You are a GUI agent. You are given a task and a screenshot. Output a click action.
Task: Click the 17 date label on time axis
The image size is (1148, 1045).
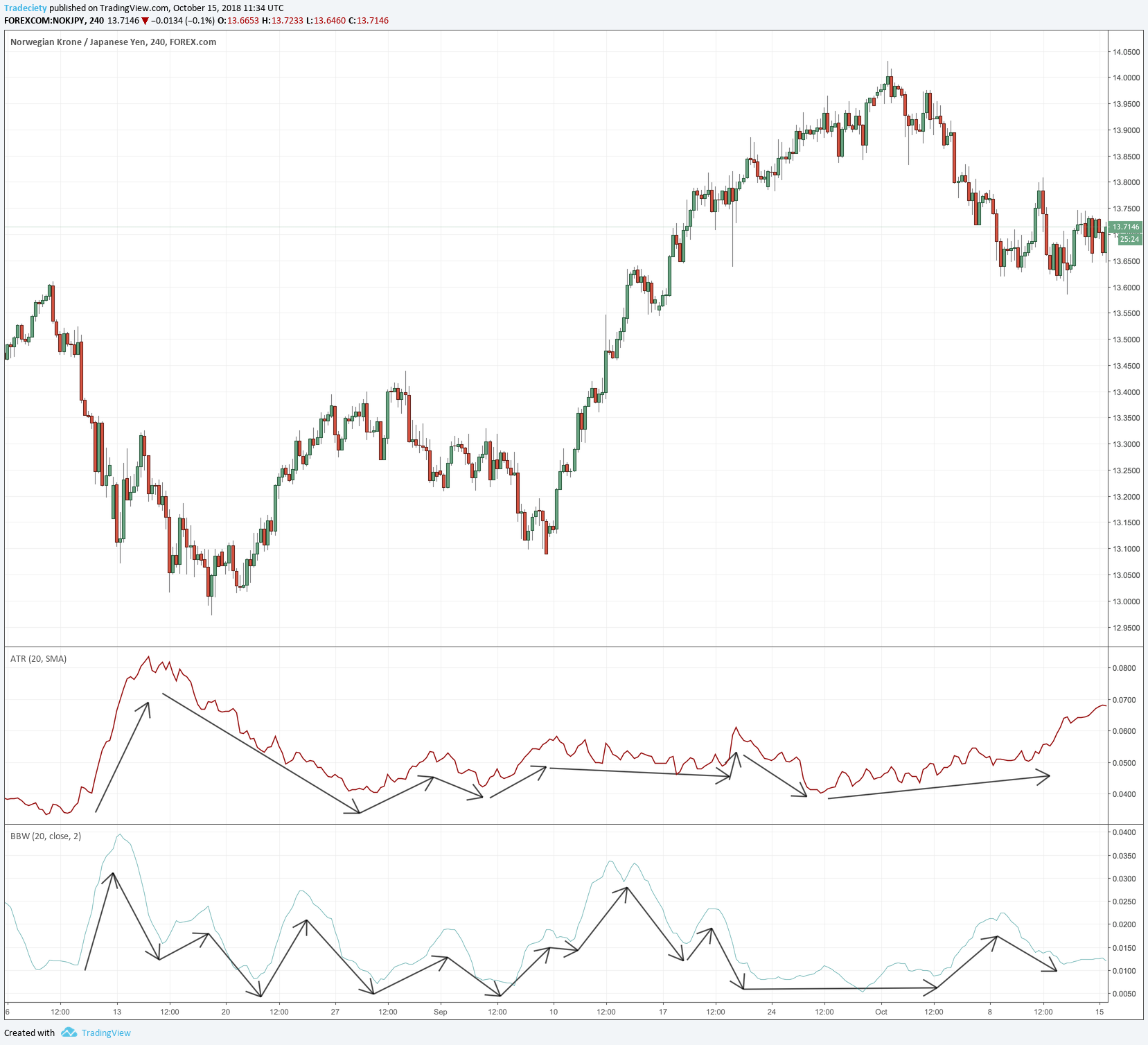pos(663,1012)
